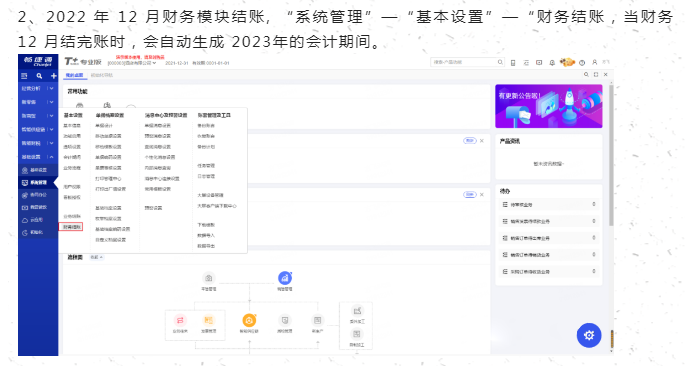Collapse the flowchart with the 收起 toggle
The height and width of the screenshot is (366, 694).
point(96,257)
